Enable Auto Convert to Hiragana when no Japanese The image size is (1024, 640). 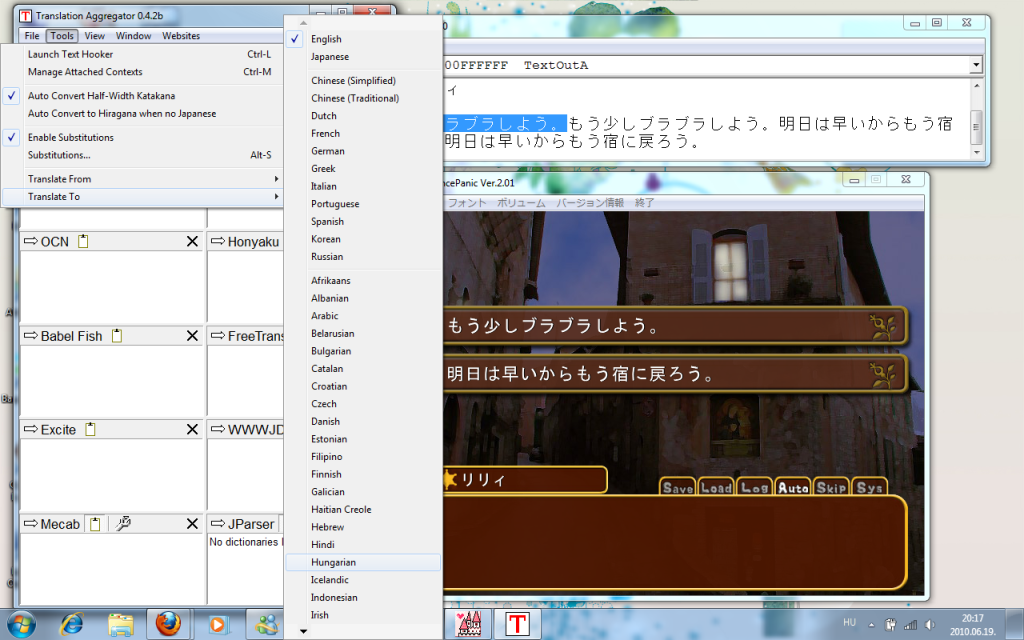(x=122, y=114)
